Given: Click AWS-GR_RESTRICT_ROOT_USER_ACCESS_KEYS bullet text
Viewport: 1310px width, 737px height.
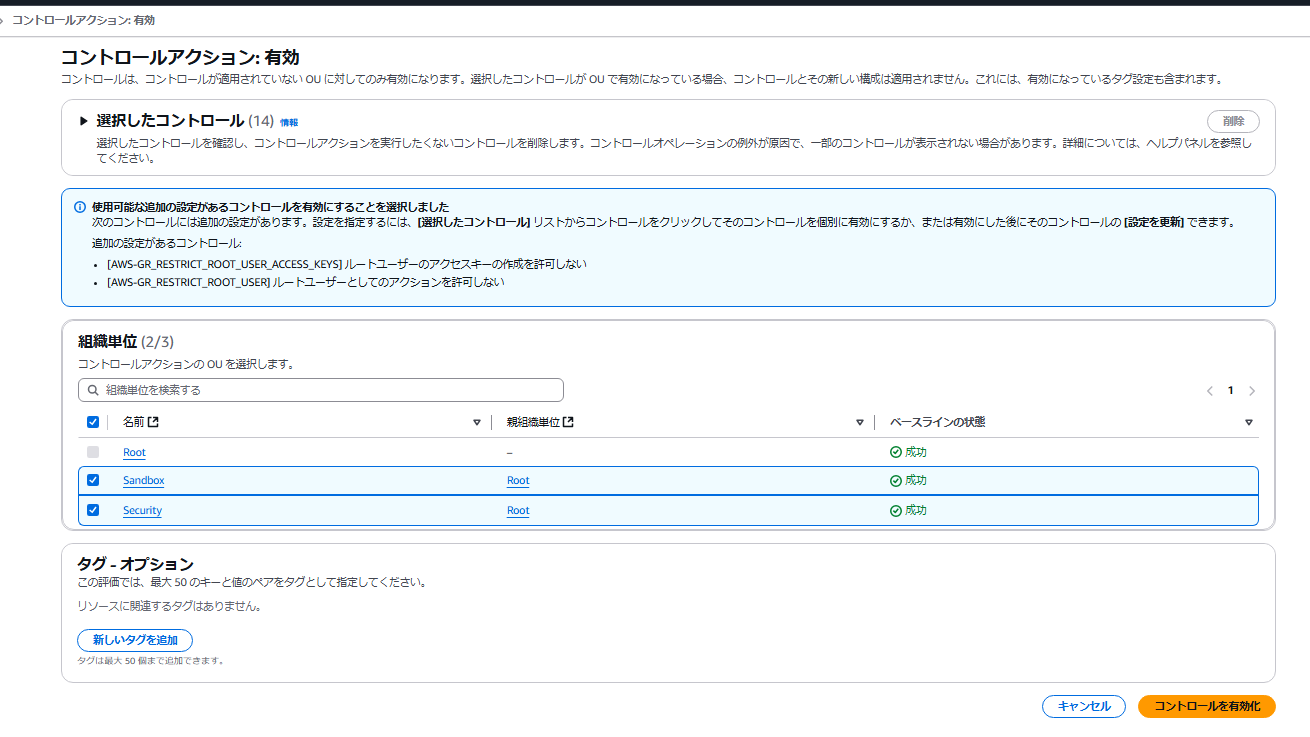Looking at the screenshot, I should click(x=346, y=265).
